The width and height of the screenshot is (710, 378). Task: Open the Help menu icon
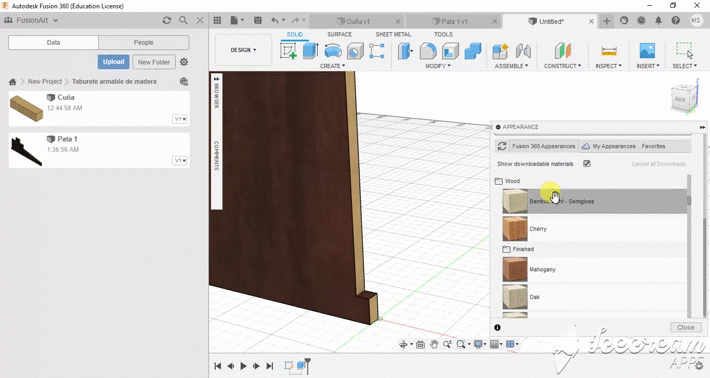676,20
